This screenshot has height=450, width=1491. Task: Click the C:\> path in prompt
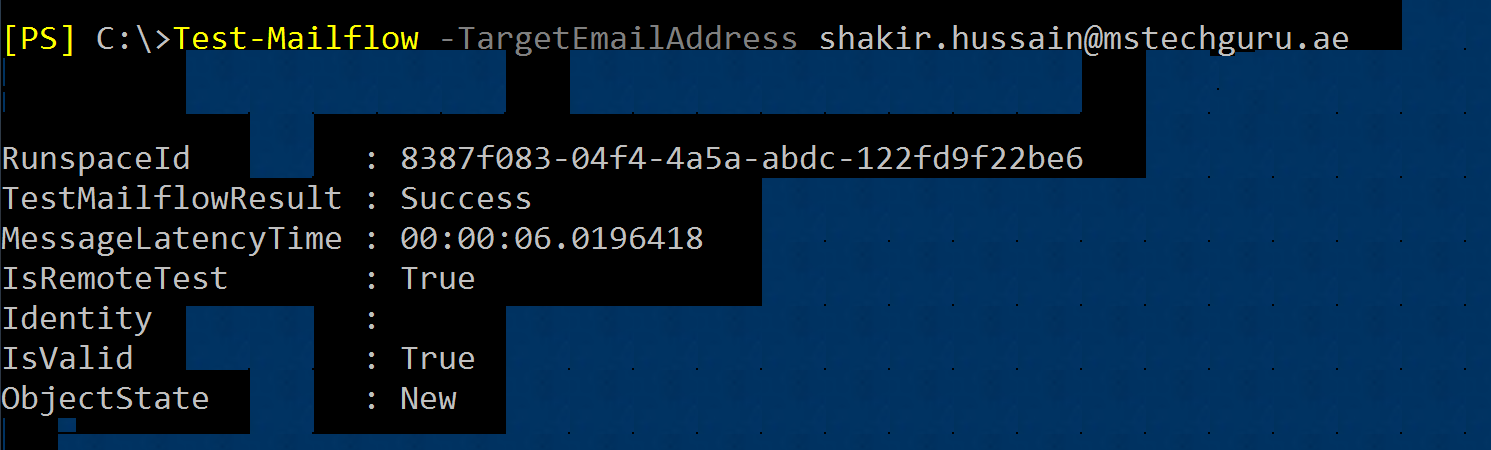pos(135,39)
